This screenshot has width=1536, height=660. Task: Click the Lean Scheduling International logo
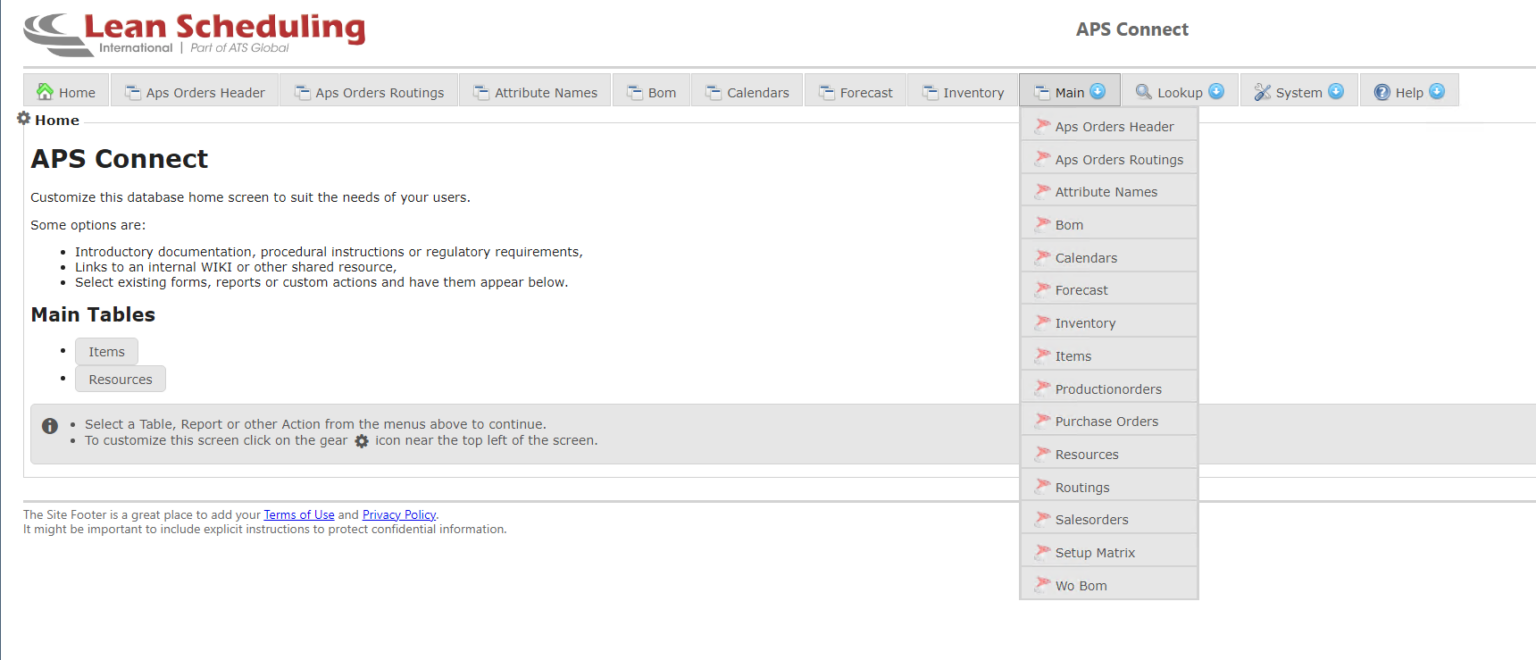coord(195,34)
